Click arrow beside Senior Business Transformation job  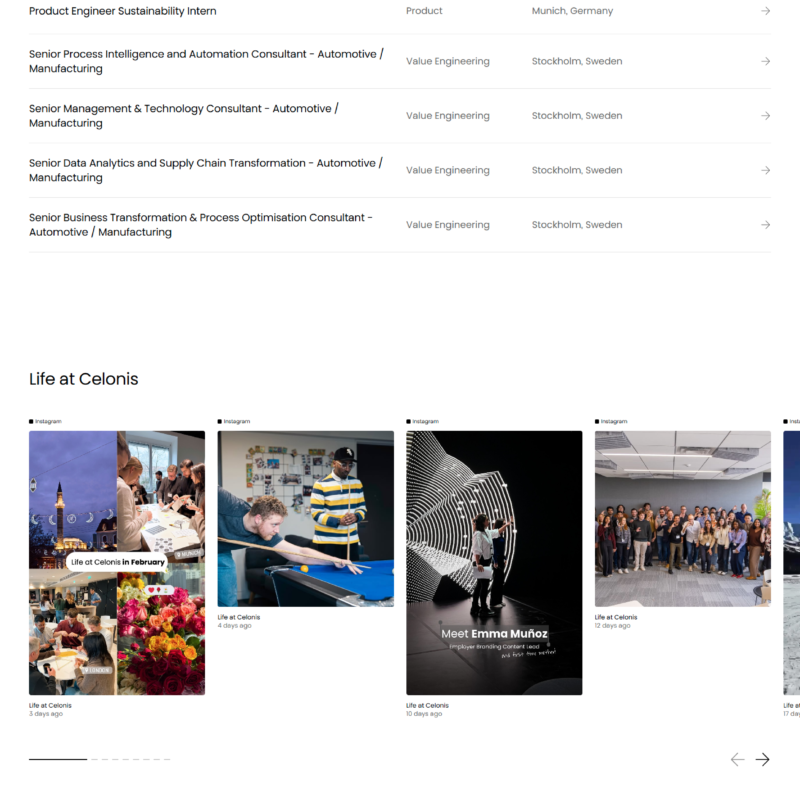tap(765, 225)
